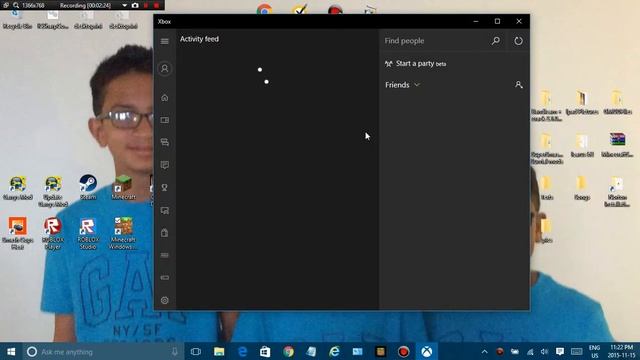The height and width of the screenshot is (360, 640).
Task: Open OneGuide icon in Xbox sidebar
Action: pyautogui.click(x=164, y=255)
